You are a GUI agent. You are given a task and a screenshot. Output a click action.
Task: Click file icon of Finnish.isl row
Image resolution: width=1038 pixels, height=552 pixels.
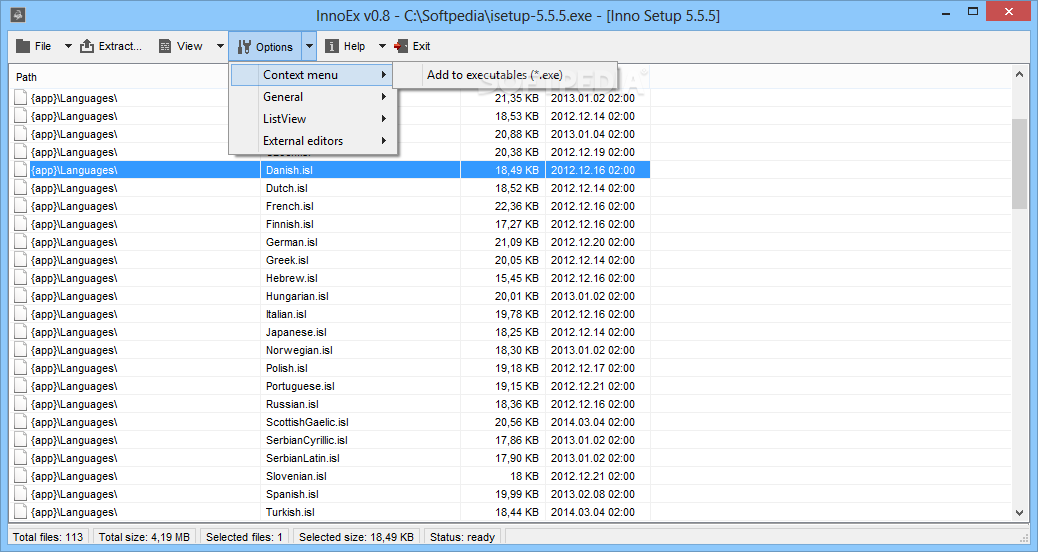tap(21, 224)
